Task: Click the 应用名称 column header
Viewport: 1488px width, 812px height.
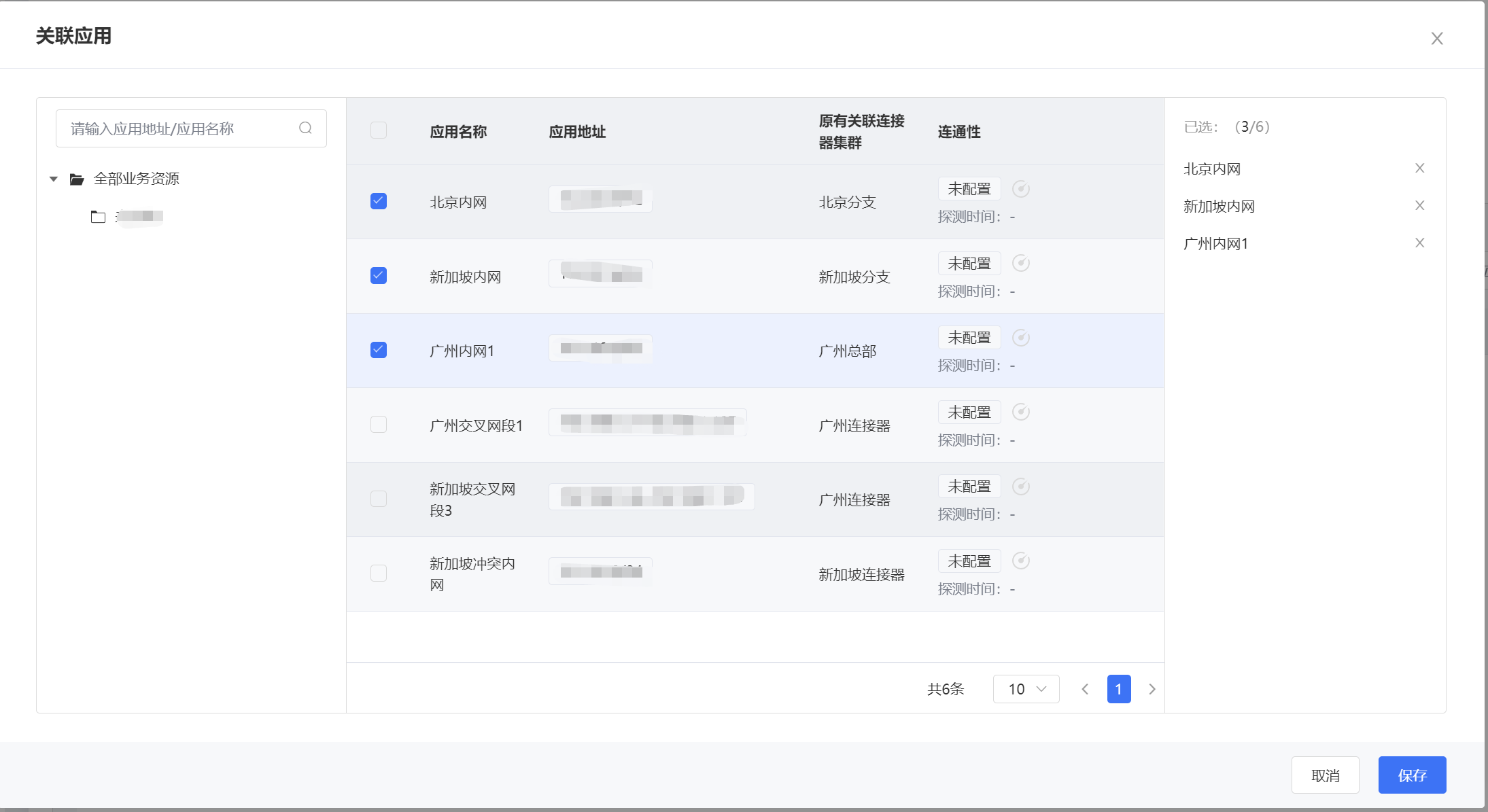Action: (x=458, y=132)
